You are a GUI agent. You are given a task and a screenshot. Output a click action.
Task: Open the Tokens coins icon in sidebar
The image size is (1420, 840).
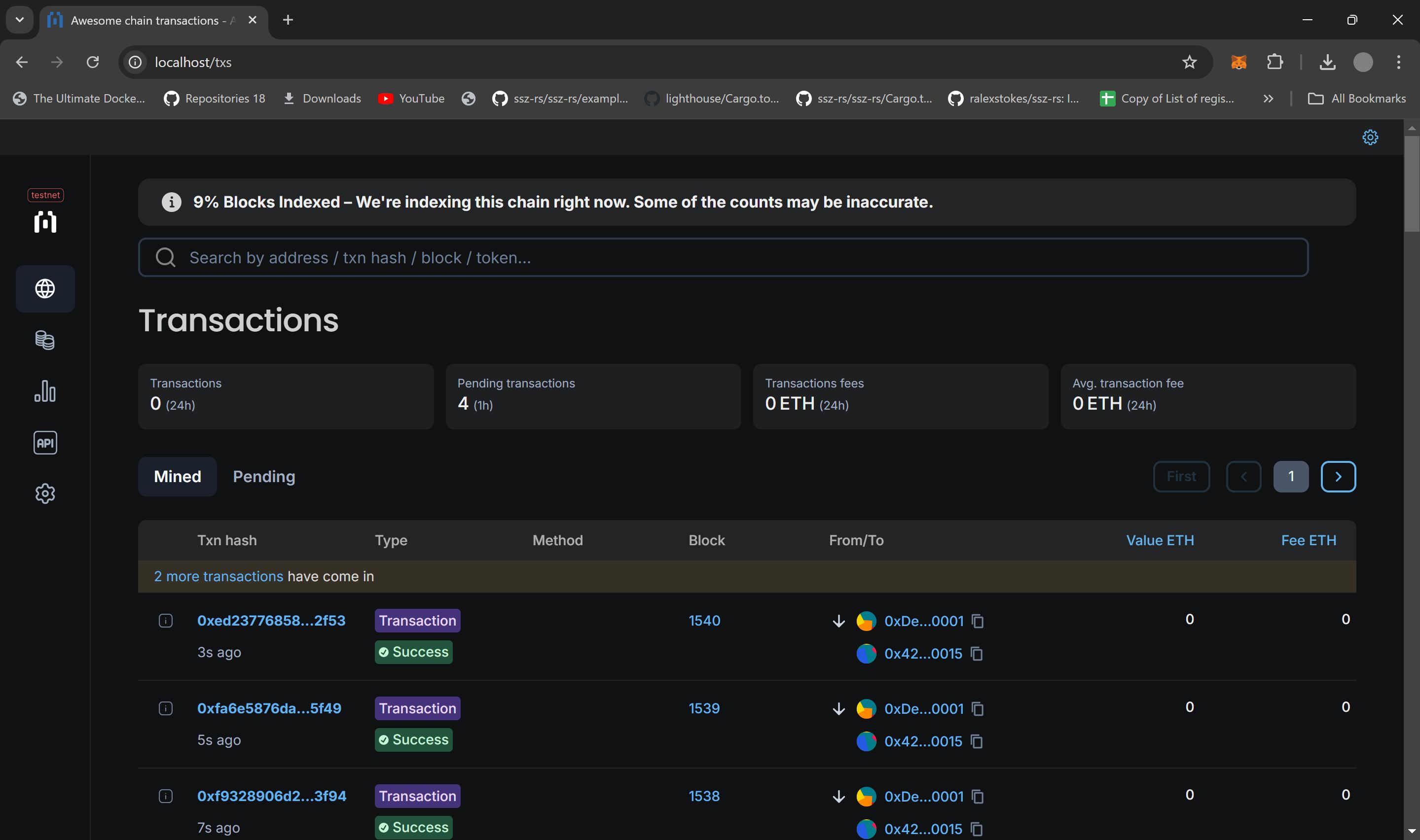[x=45, y=340]
